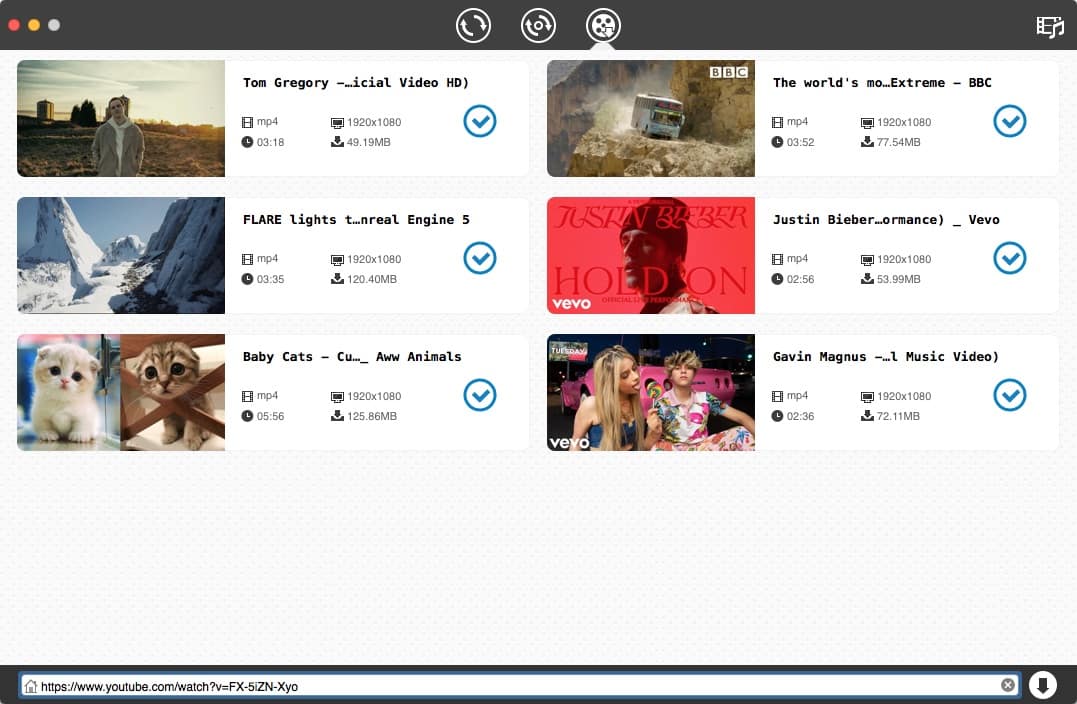Open the Tom Gregory video thumbnail
Screen dimensions: 1077x704
point(121,118)
